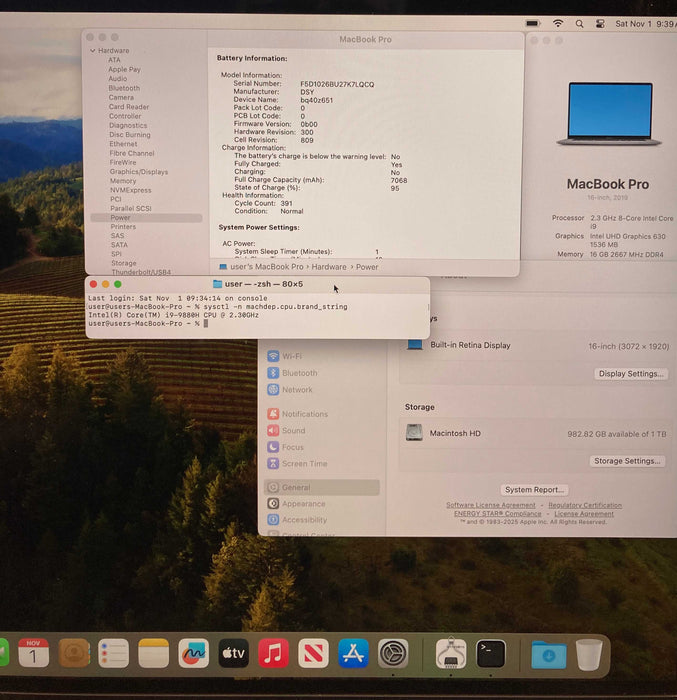Image resolution: width=677 pixels, height=700 pixels.
Task: Click Hardware in path bar breadcrumb
Action: tap(329, 267)
